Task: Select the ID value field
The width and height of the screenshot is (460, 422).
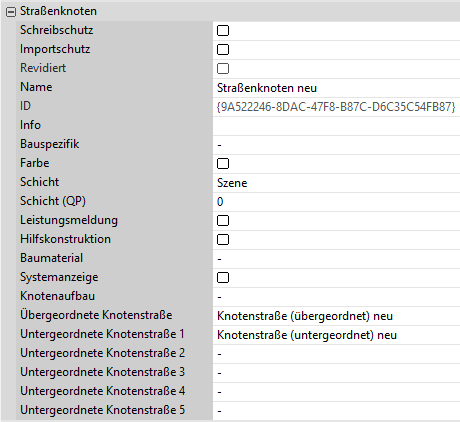Action: [x=337, y=107]
